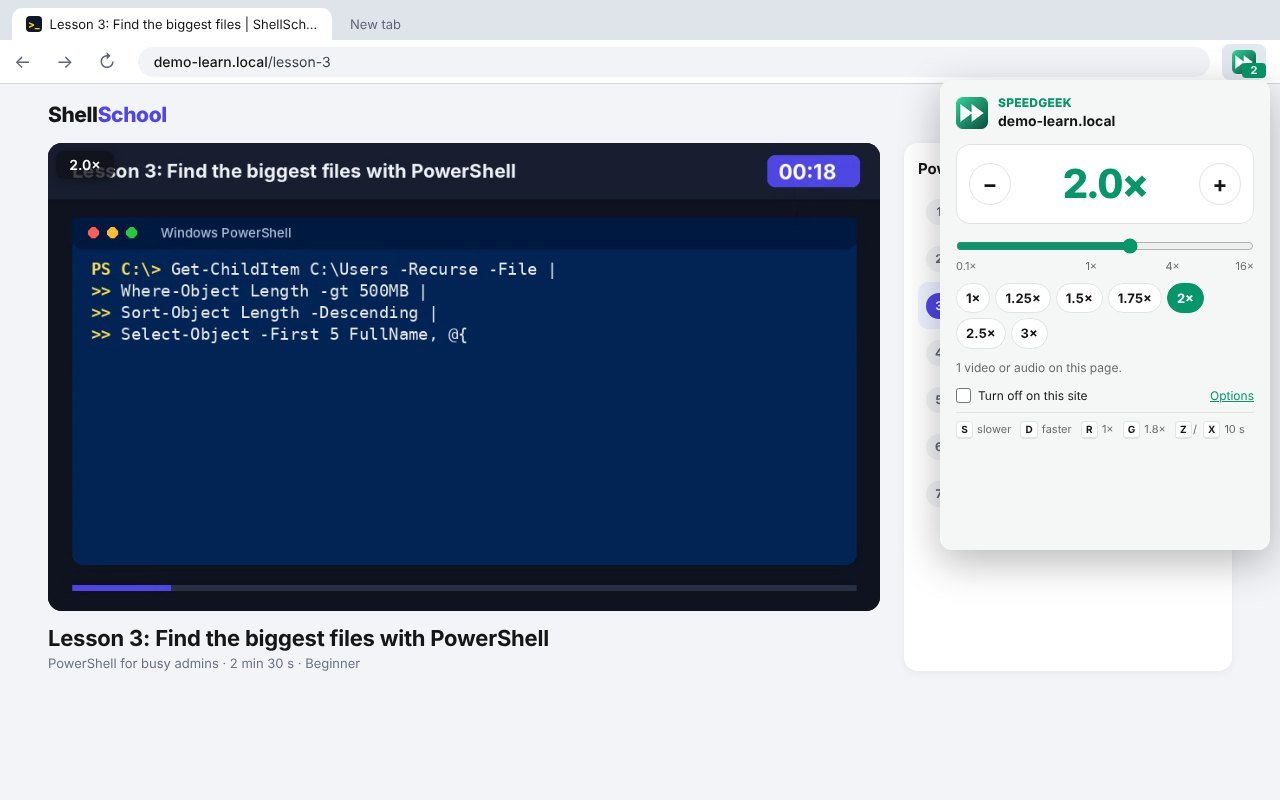Click the SpeedGeek logo in the popup header
1280x800 pixels.
(972, 113)
